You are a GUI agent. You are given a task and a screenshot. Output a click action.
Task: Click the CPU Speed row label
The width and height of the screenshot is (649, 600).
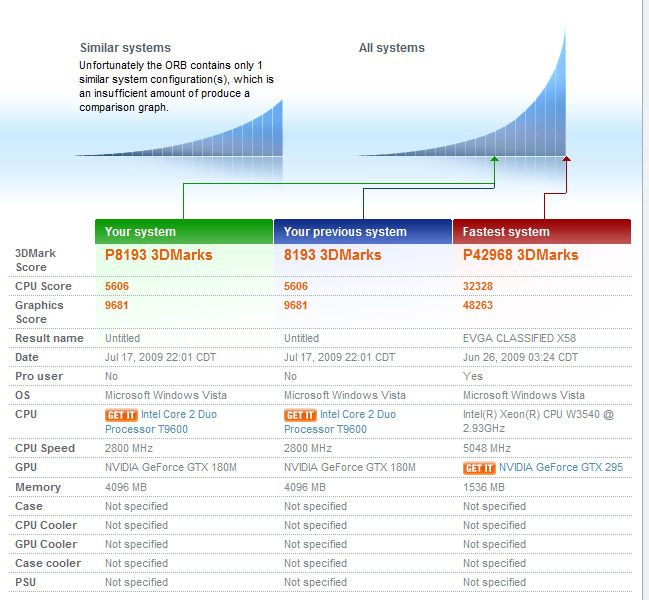(45, 448)
